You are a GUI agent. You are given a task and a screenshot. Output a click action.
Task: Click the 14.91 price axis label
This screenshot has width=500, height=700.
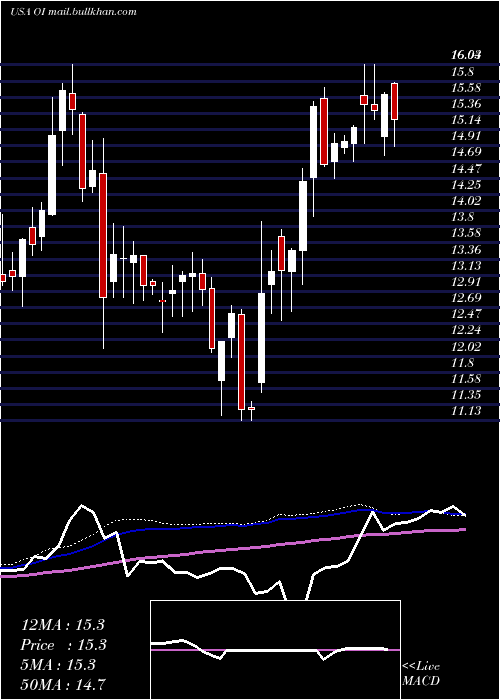pos(466,136)
